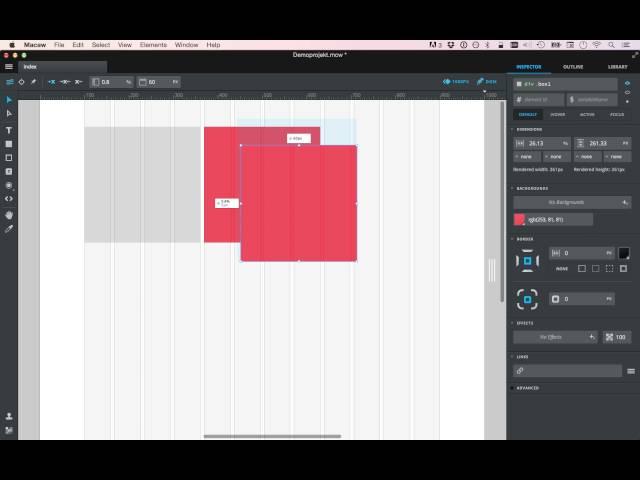
Task: Click the red background color swatch
Action: click(519, 220)
